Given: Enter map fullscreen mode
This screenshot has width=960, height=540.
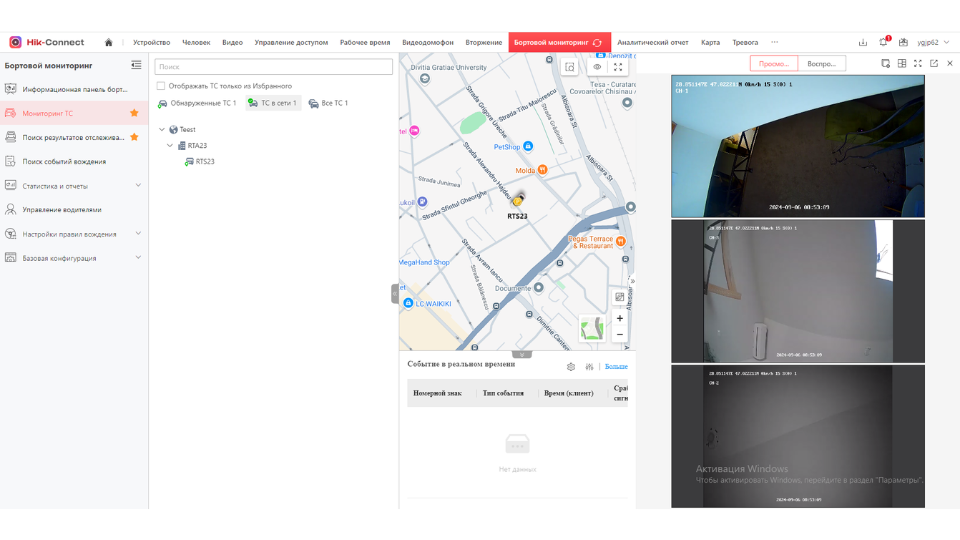Looking at the screenshot, I should coord(619,67).
